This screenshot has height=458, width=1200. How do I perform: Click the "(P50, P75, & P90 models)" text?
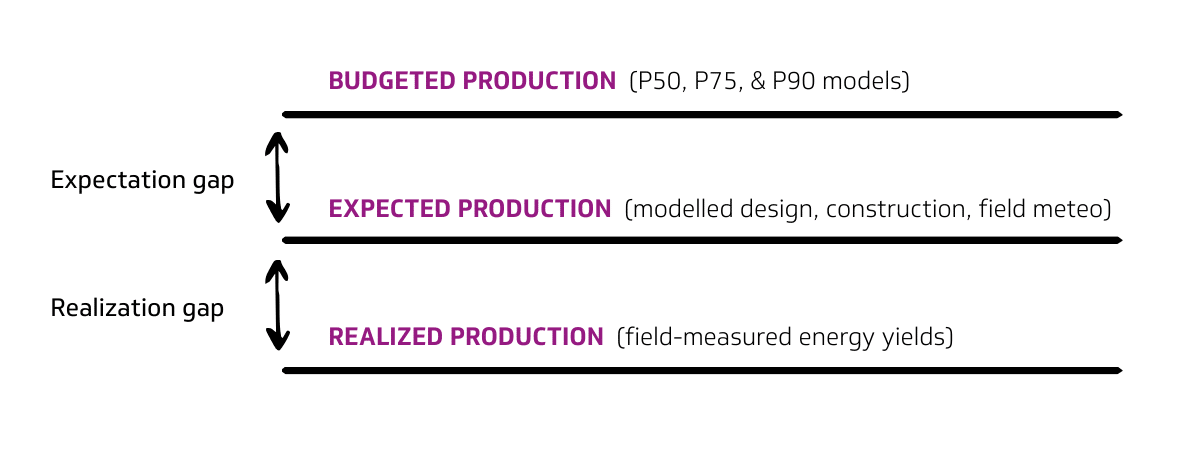[769, 81]
